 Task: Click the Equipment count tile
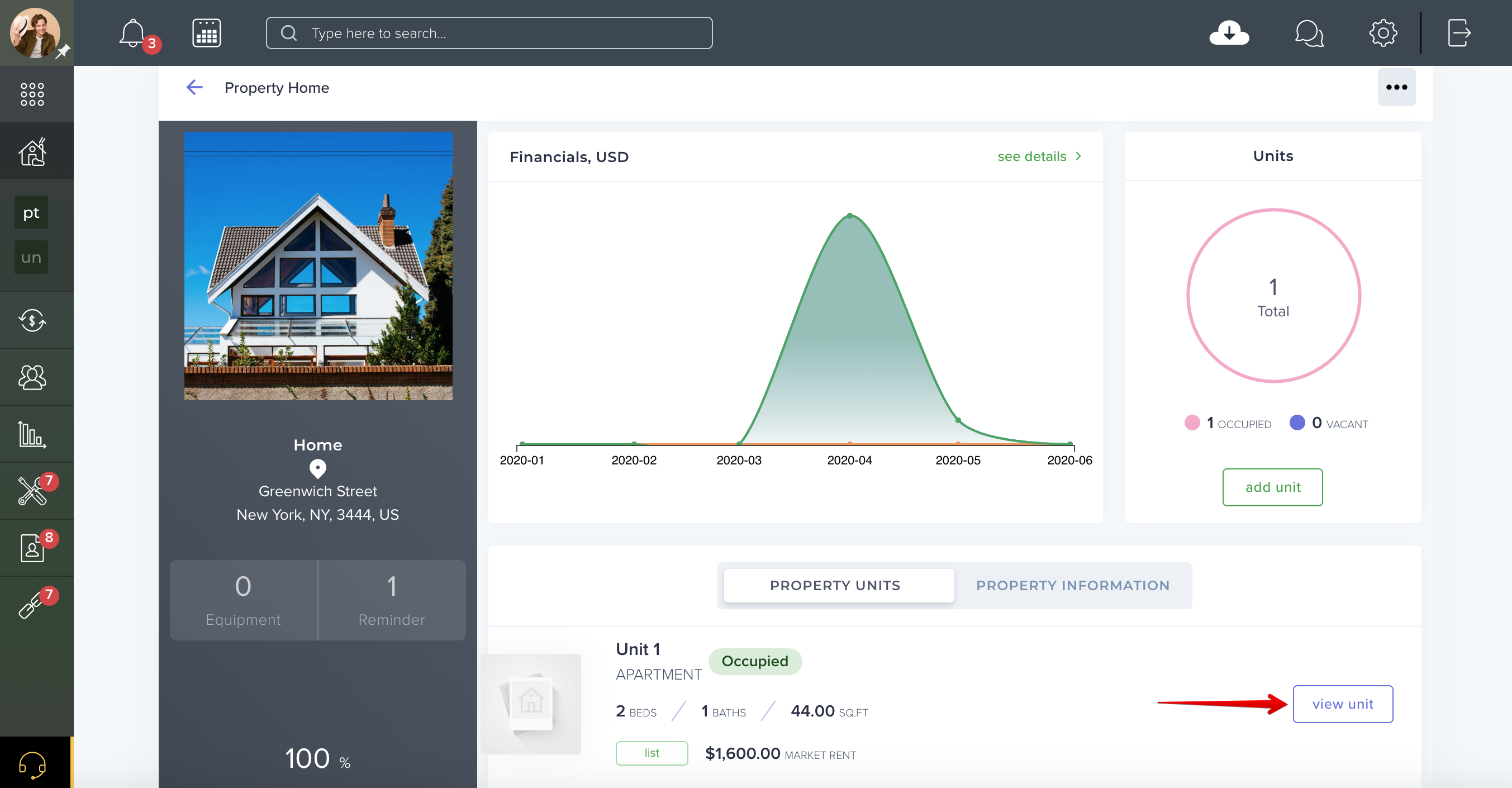point(243,600)
